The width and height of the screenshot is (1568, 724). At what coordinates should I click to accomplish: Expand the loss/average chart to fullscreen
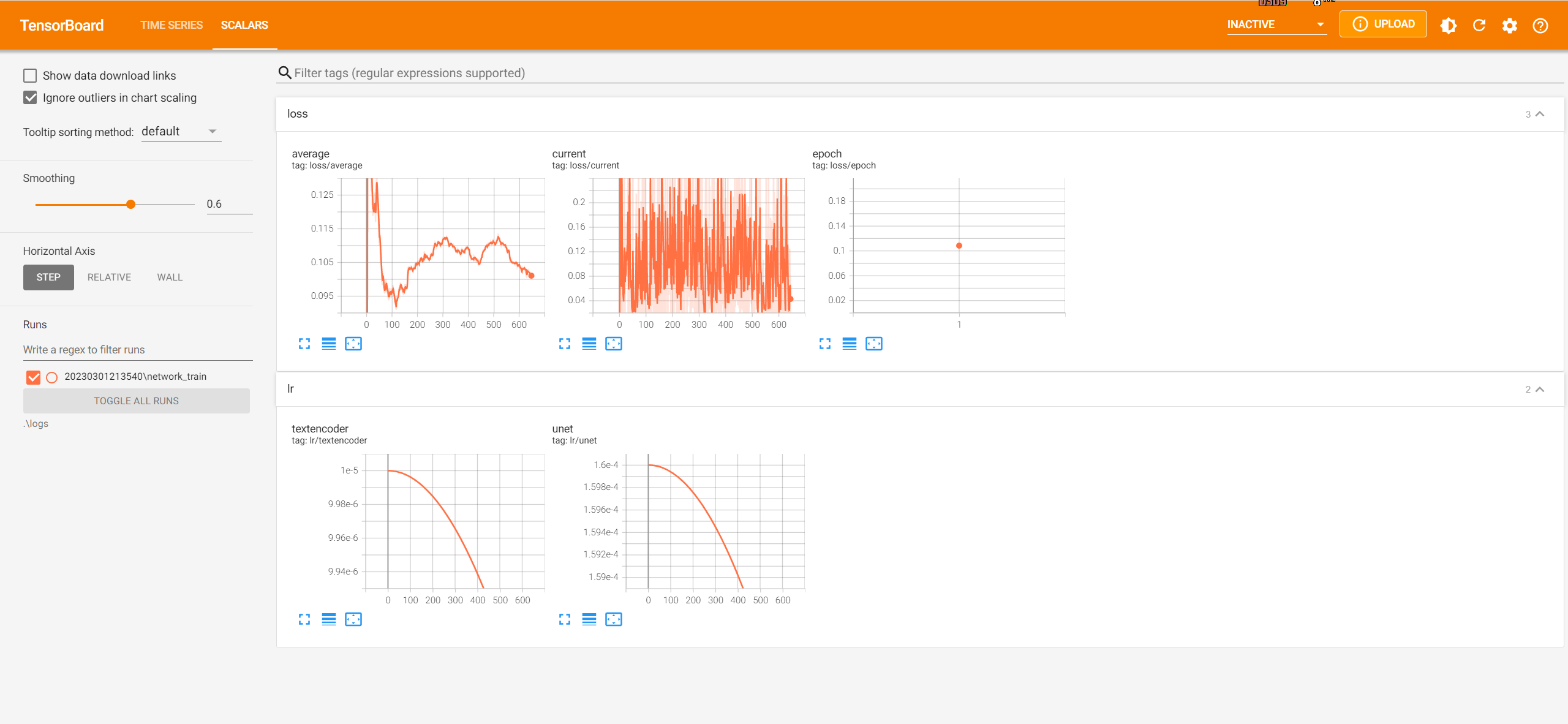coord(304,344)
